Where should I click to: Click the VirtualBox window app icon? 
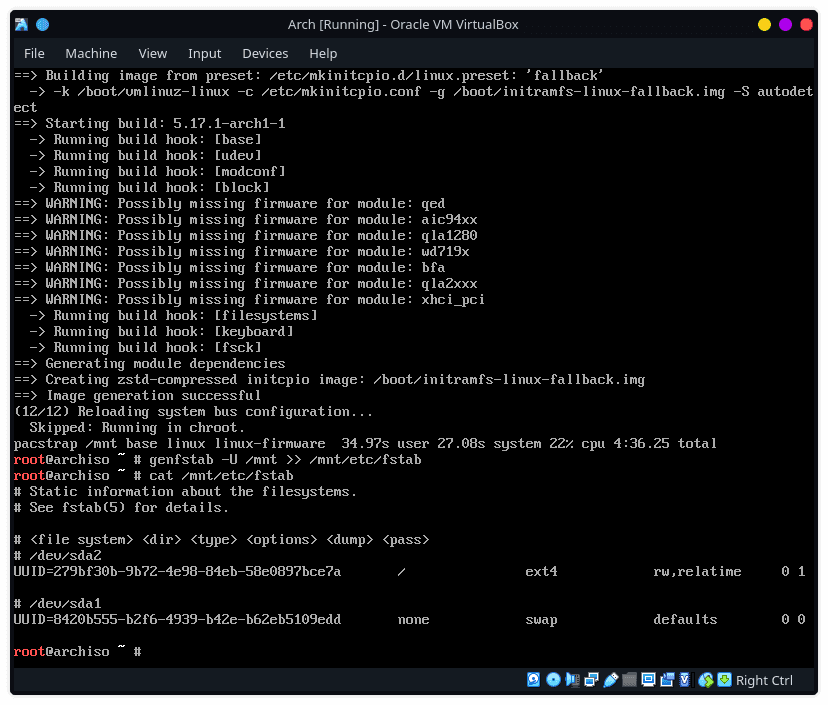click(21, 24)
